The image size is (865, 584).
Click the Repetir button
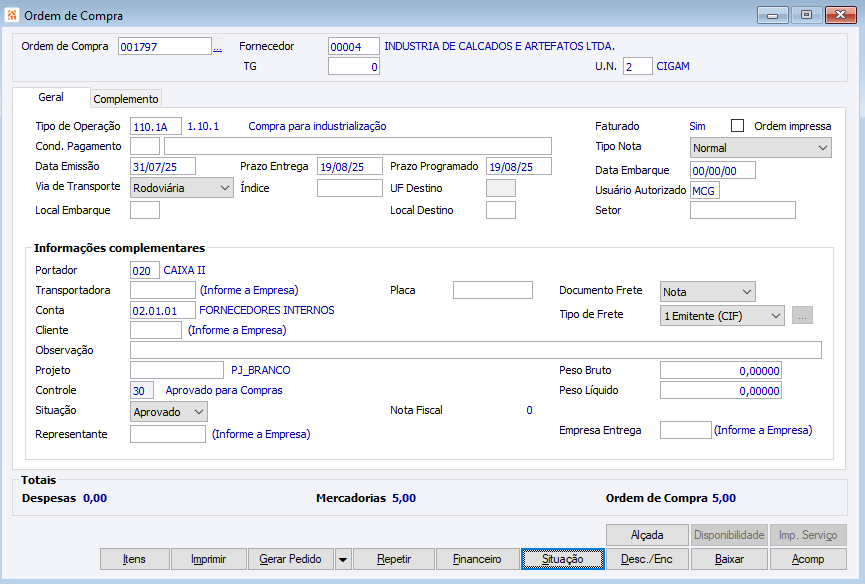tap(394, 559)
